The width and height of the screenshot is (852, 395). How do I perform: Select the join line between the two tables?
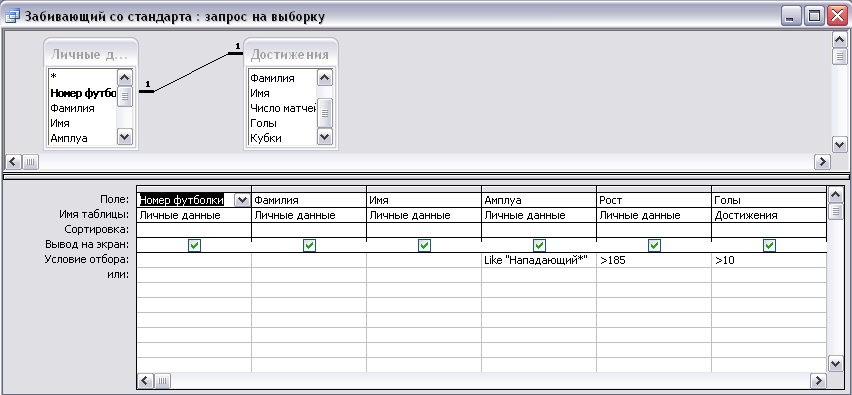[191, 73]
